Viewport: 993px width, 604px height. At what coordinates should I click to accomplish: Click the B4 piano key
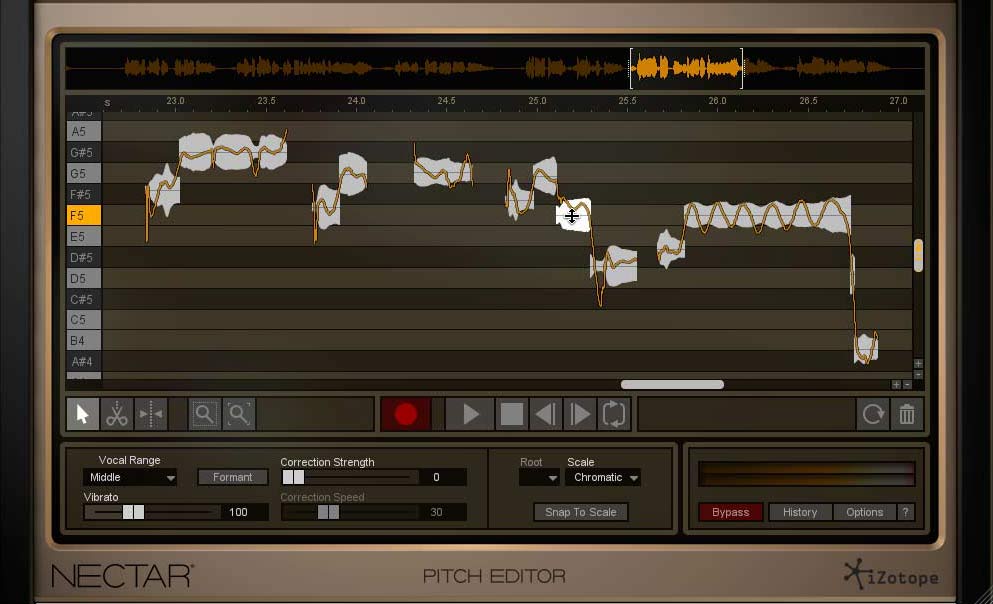tap(84, 341)
